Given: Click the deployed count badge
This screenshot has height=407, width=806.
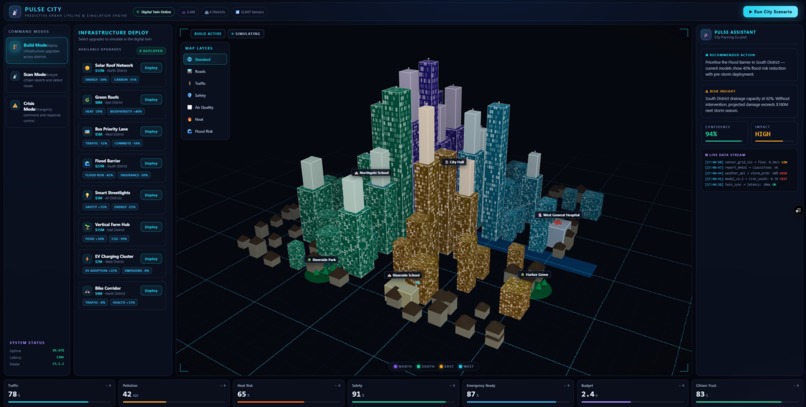Looking at the screenshot, I should click(x=151, y=51).
